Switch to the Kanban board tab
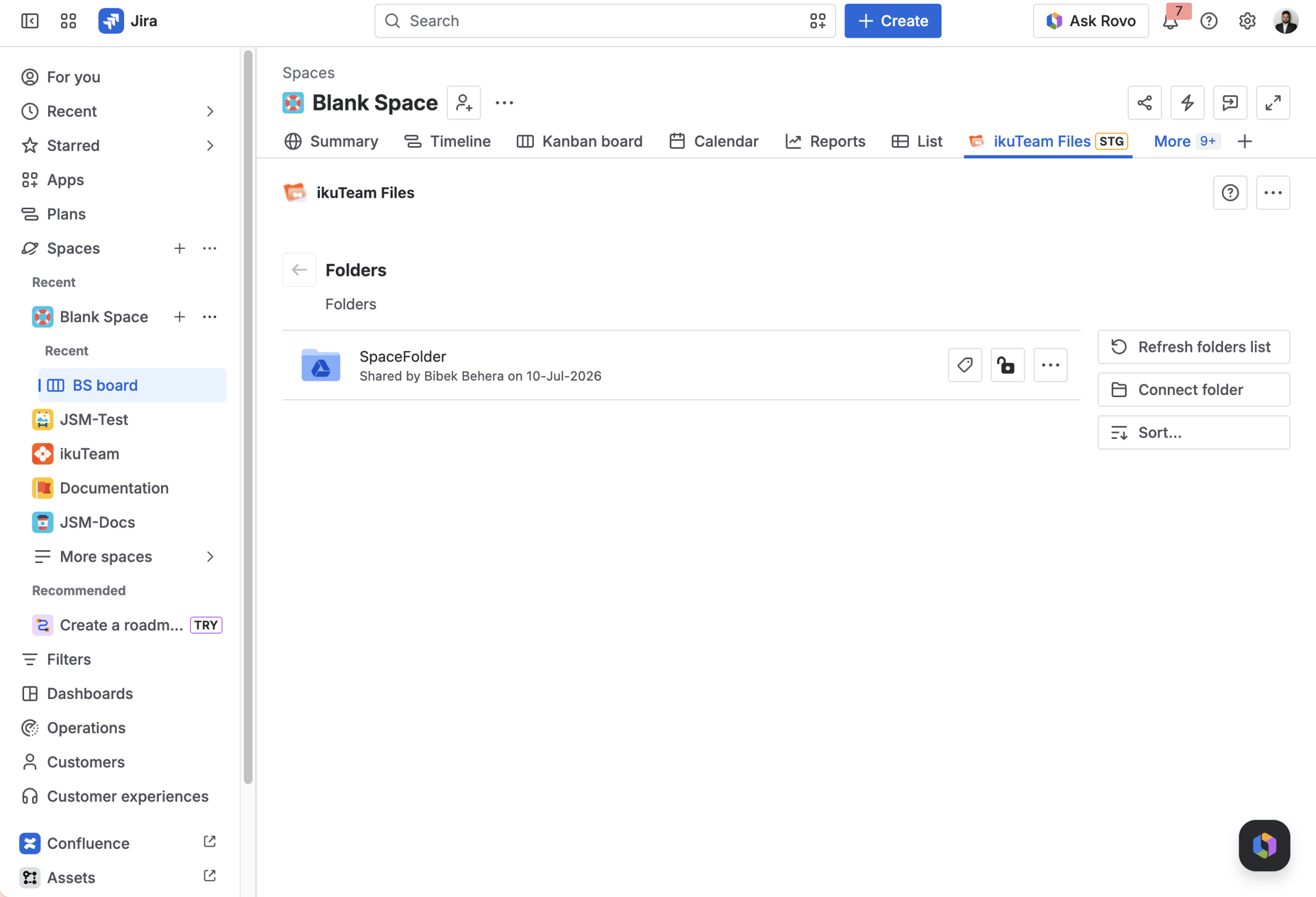1316x897 pixels. [580, 141]
